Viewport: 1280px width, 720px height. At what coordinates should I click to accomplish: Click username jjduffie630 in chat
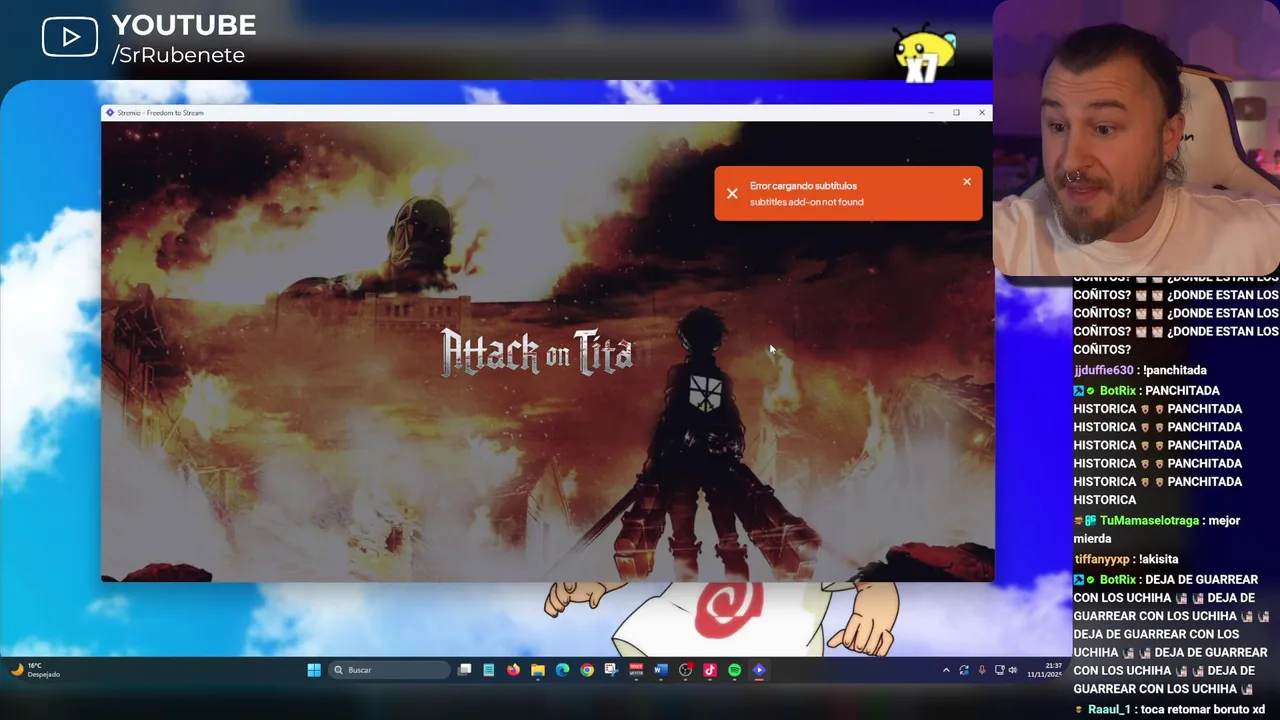pyautogui.click(x=1105, y=370)
